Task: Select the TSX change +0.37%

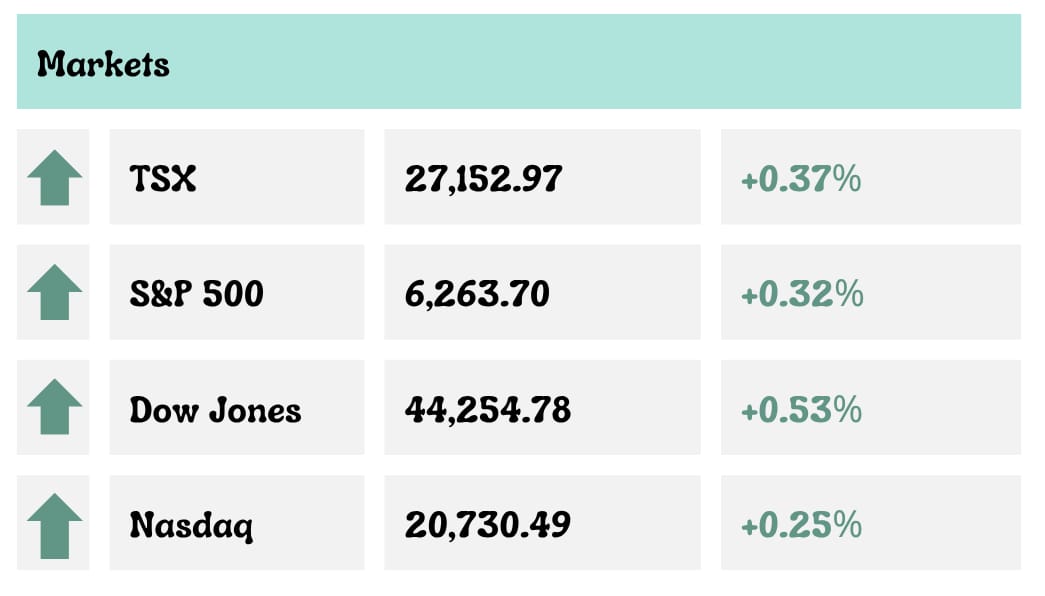Action: click(x=801, y=179)
